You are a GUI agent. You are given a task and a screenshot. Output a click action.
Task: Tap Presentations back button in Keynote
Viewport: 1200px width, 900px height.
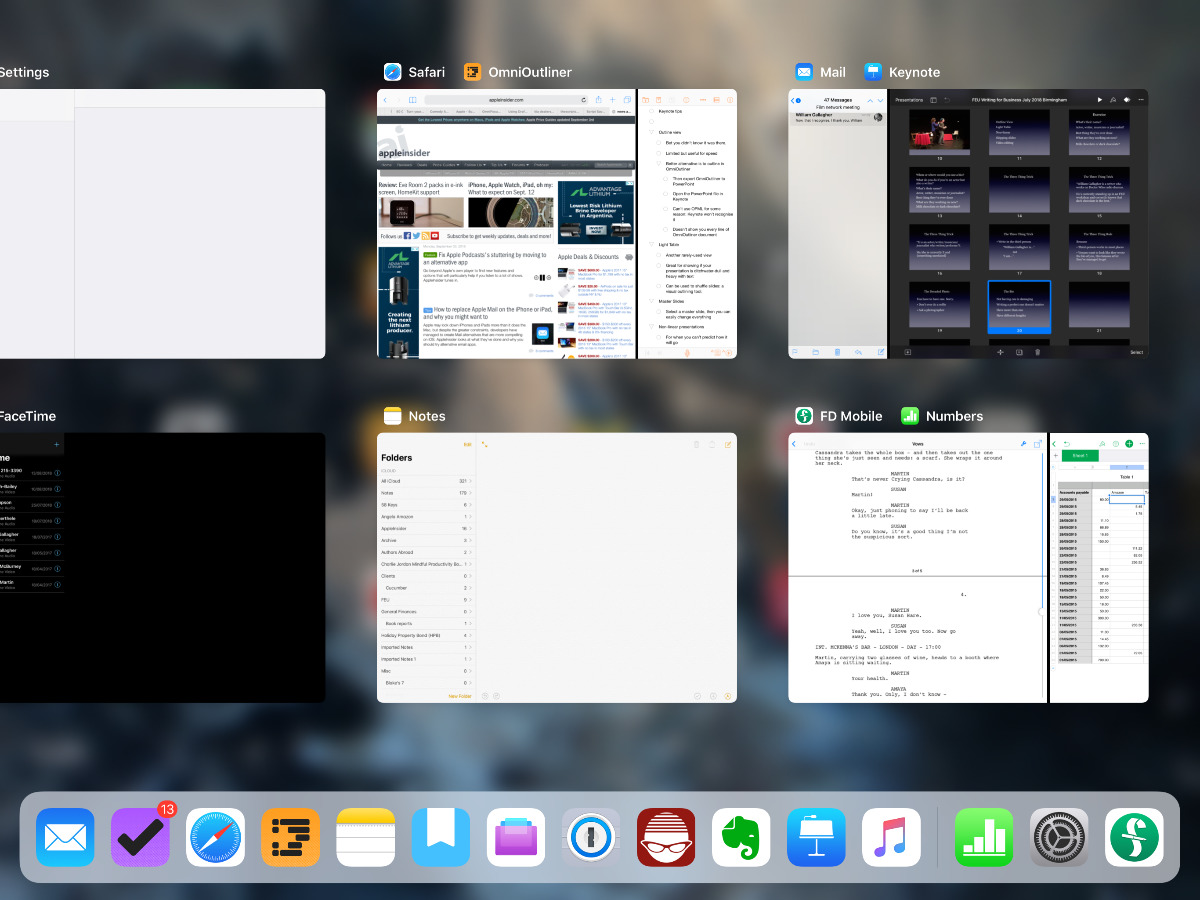(909, 100)
